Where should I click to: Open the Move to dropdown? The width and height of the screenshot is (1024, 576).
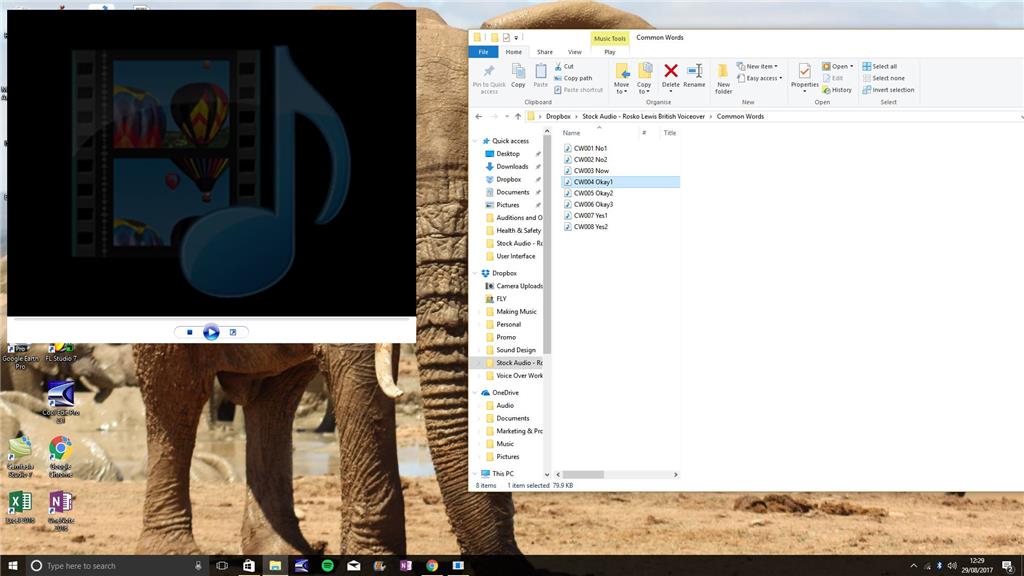coord(621,77)
